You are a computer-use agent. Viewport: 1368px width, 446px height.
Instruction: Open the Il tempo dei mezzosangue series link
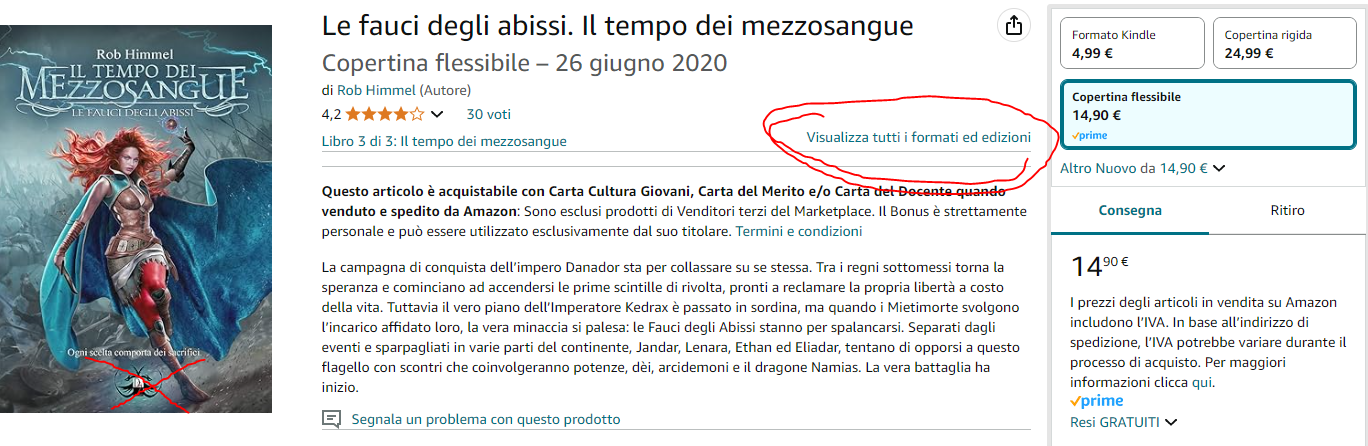click(483, 141)
